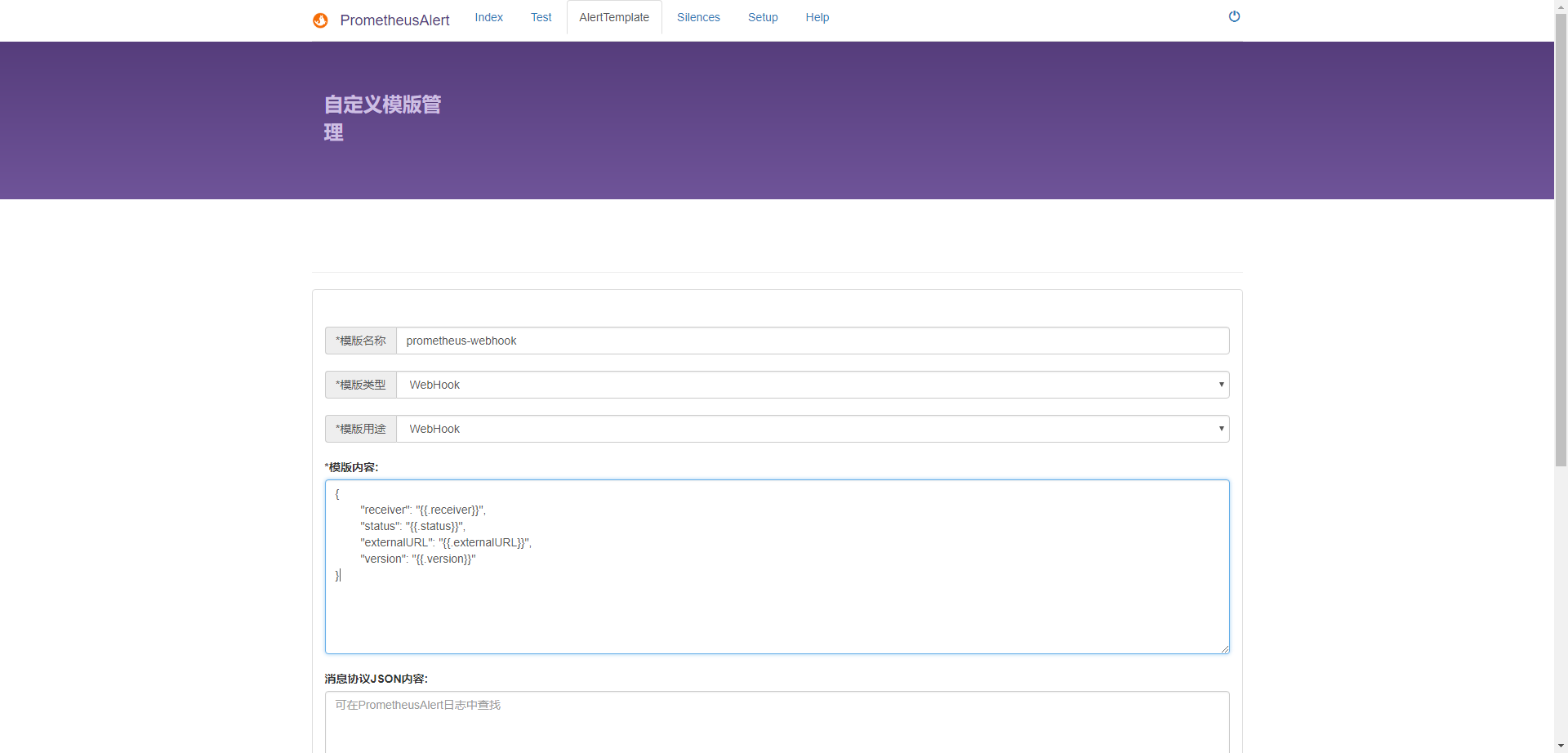Click inside the 模版内容 template textarea
1568x753 pixels.
(x=777, y=567)
